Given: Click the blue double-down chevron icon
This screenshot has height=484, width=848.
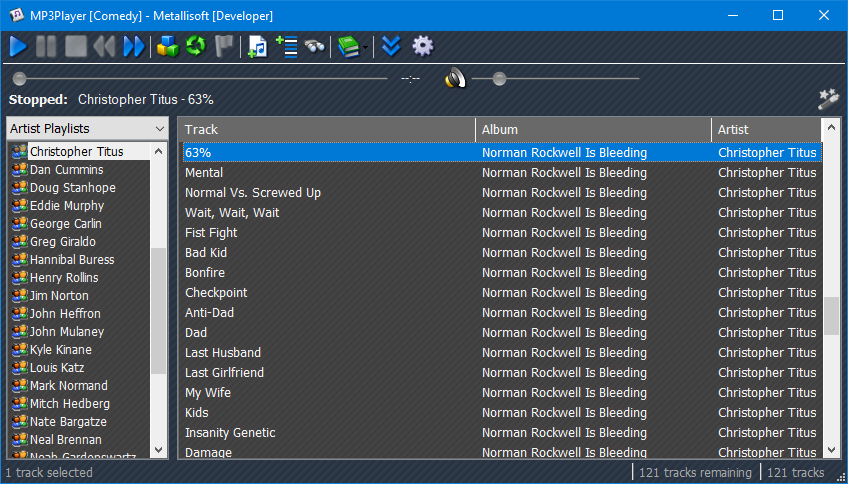Looking at the screenshot, I should (x=392, y=46).
